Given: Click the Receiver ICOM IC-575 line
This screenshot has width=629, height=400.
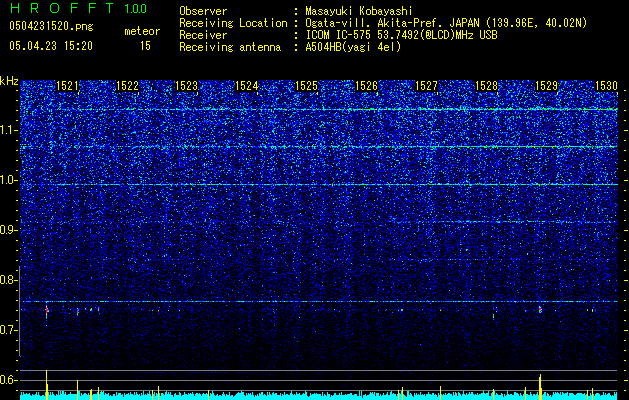Looking at the screenshot, I should point(338,35).
